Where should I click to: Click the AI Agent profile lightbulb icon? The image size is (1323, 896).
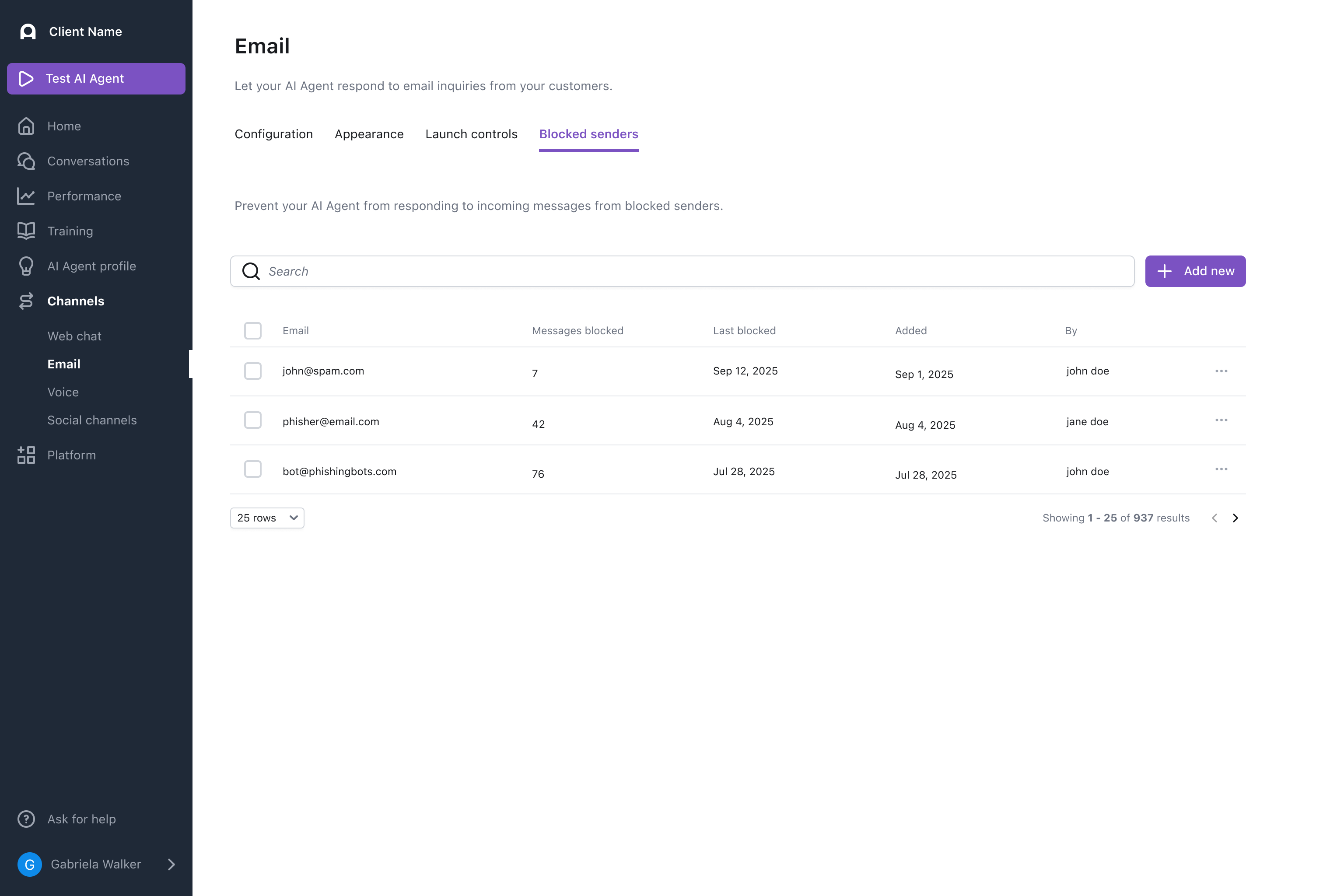(26, 266)
